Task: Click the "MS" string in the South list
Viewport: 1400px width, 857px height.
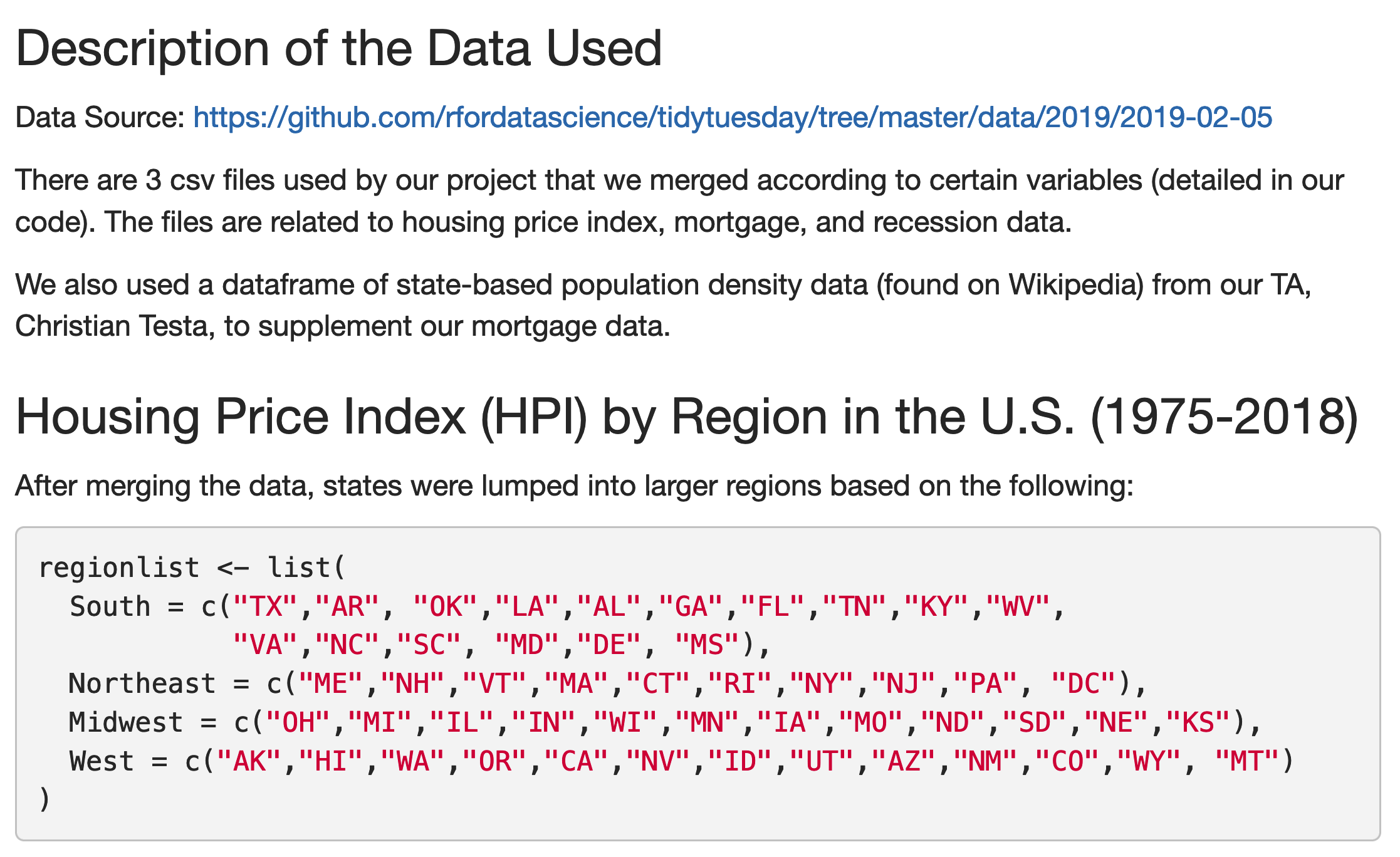Action: (707, 645)
